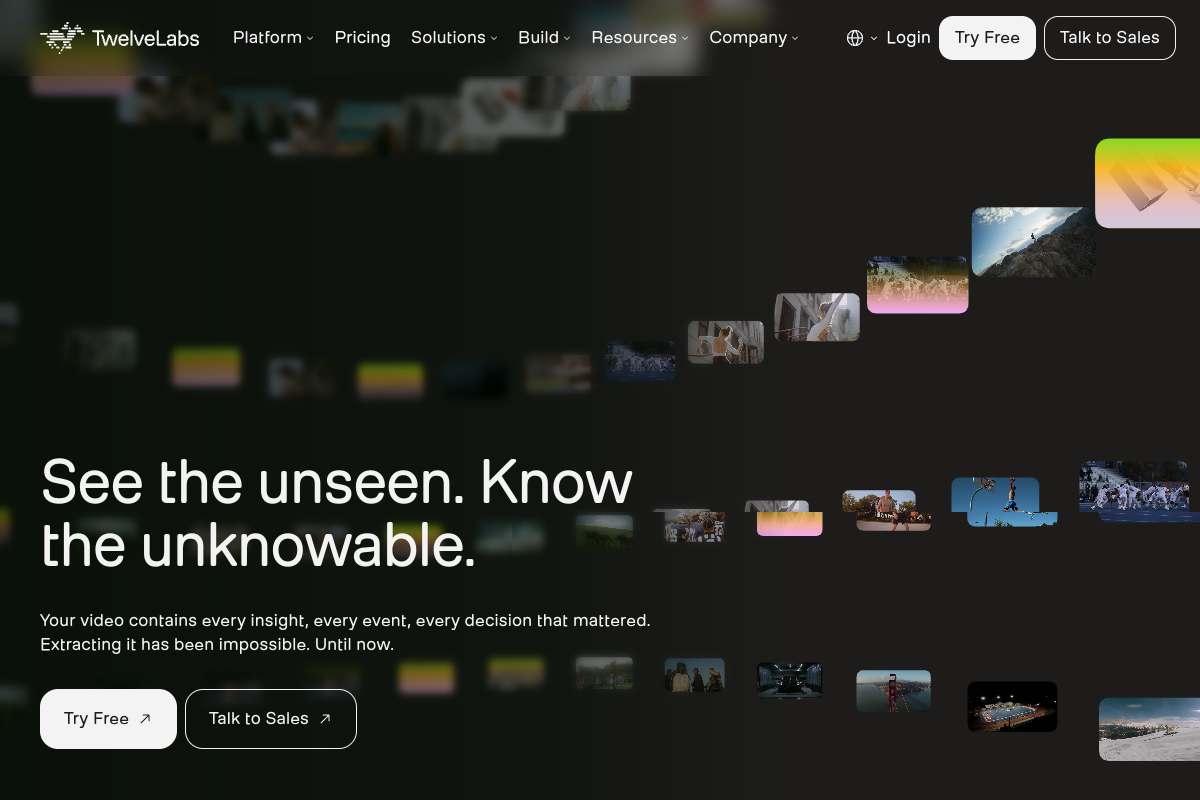Open the basketball dunk thumbnail
The image size is (1200, 800).
point(1003,501)
